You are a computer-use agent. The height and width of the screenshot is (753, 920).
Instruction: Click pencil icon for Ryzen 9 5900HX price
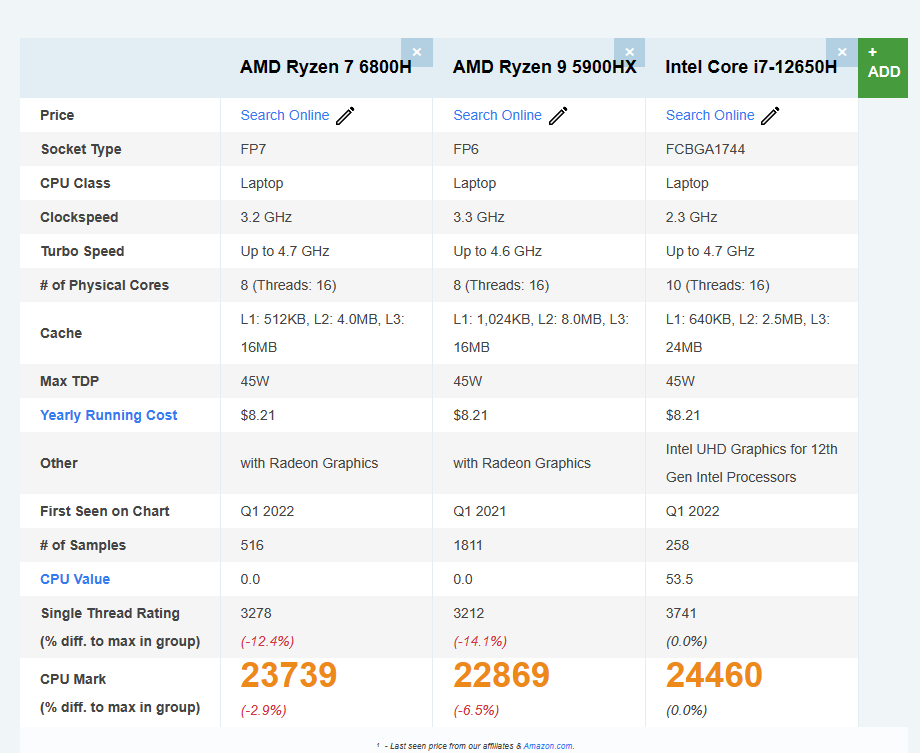coord(558,116)
